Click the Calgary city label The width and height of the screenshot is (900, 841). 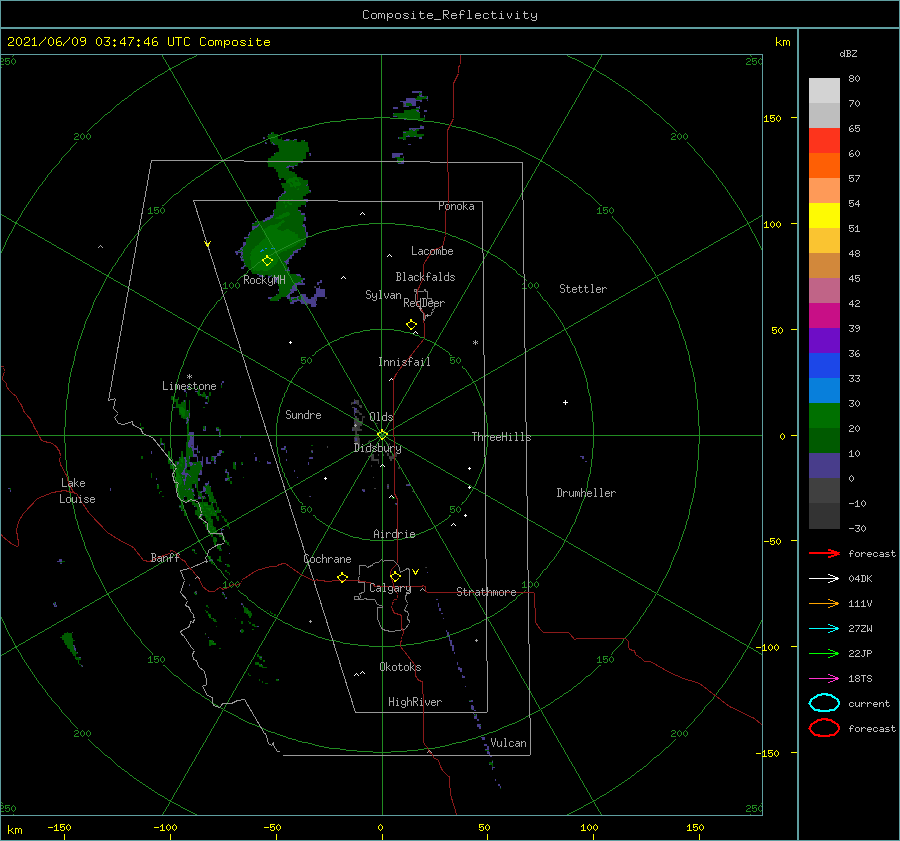click(x=390, y=588)
